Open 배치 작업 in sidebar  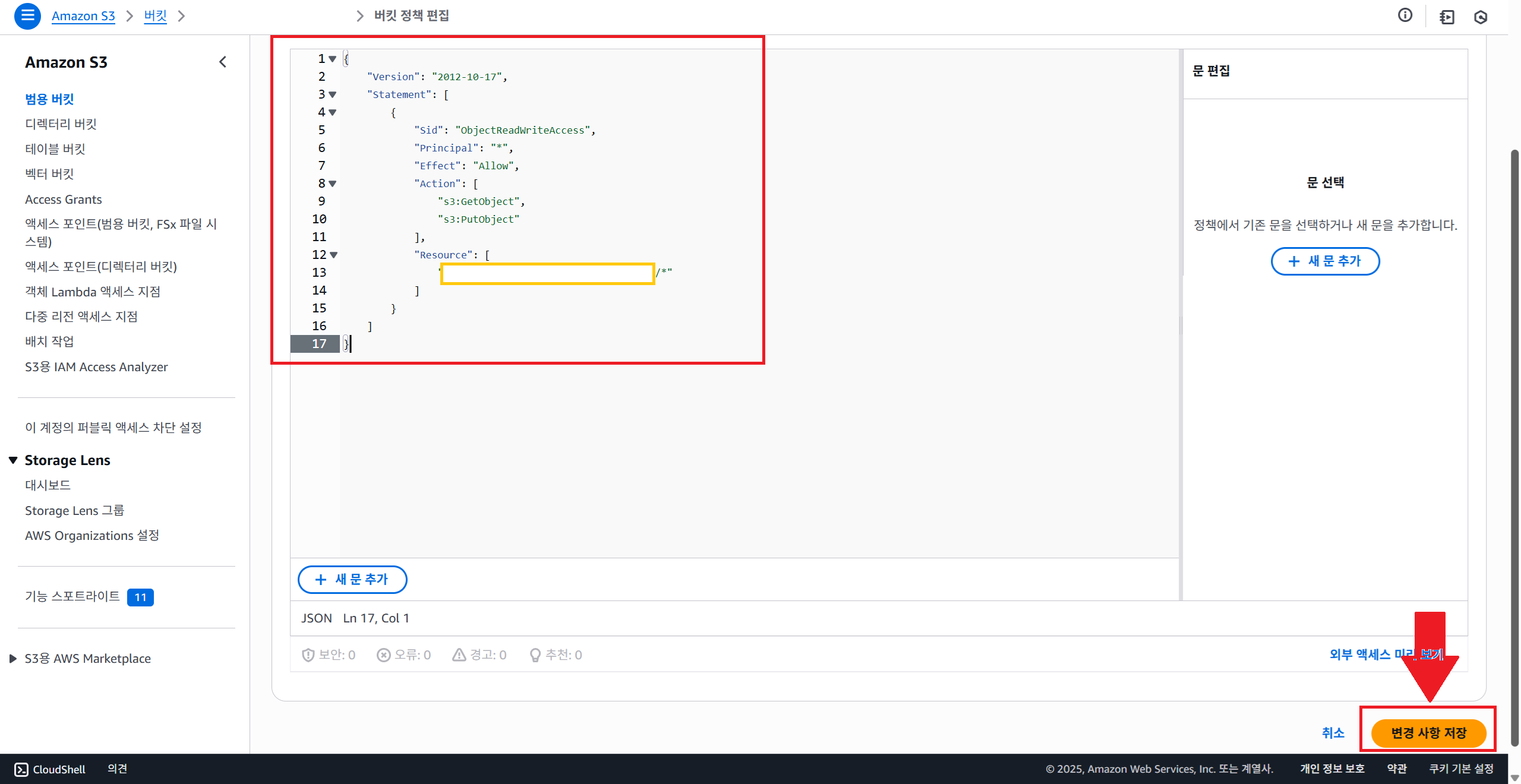pyautogui.click(x=49, y=342)
